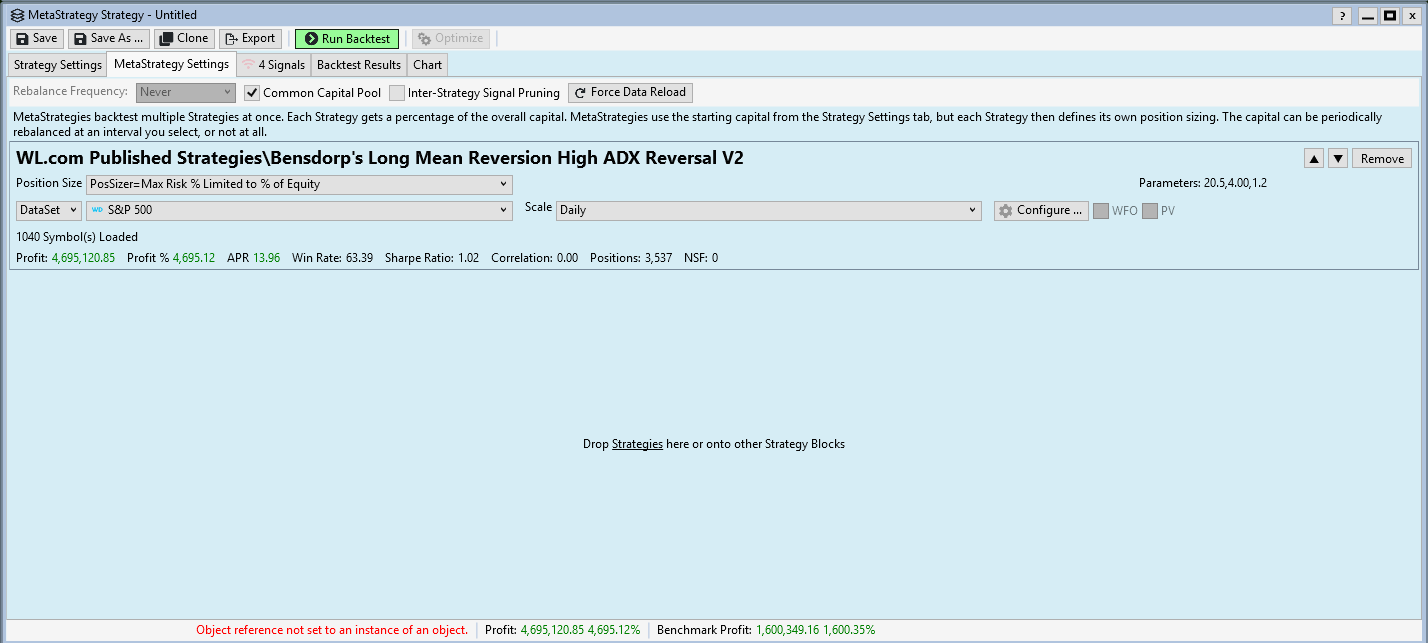Click the Strategies link in drop area
The width and height of the screenshot is (1428, 643).
[637, 444]
